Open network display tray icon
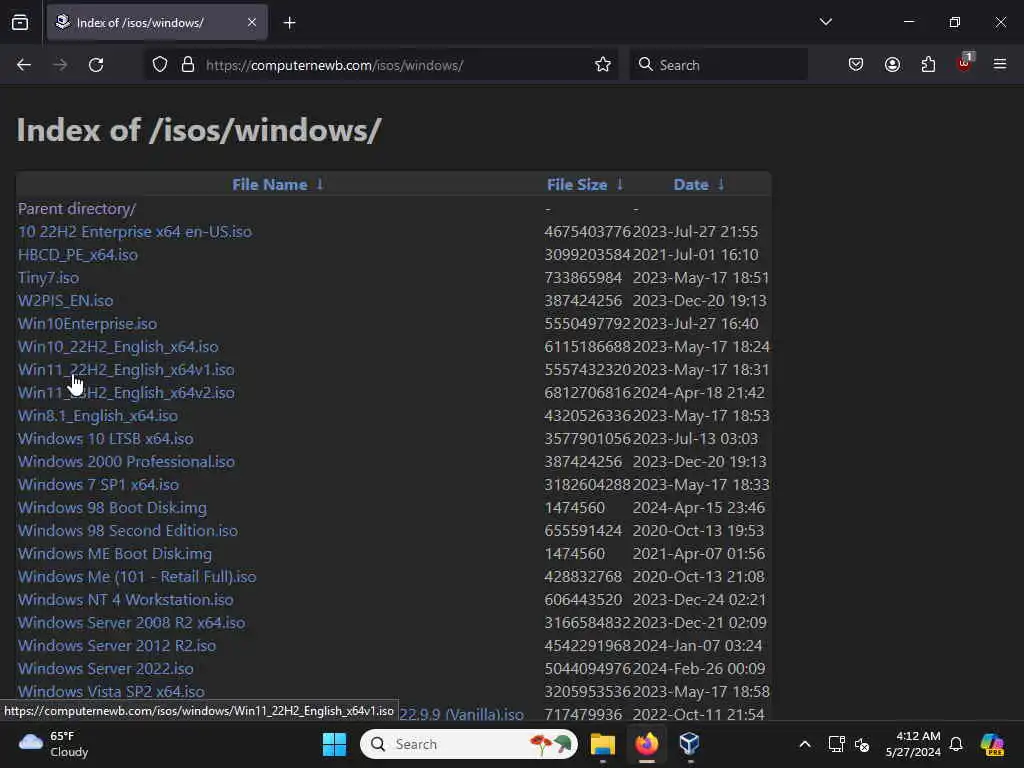Image resolution: width=1024 pixels, height=768 pixels. coord(837,744)
